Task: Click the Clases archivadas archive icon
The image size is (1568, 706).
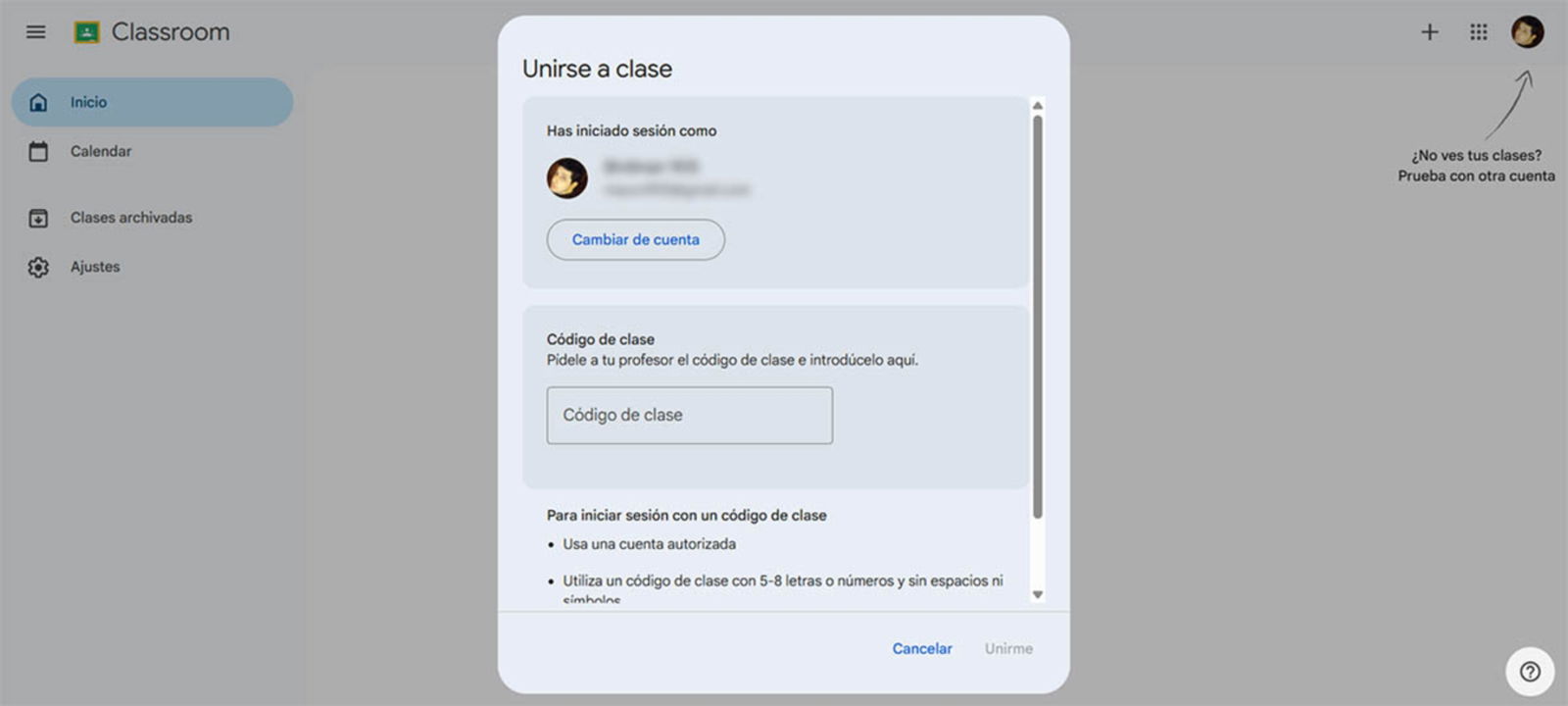Action: point(38,218)
